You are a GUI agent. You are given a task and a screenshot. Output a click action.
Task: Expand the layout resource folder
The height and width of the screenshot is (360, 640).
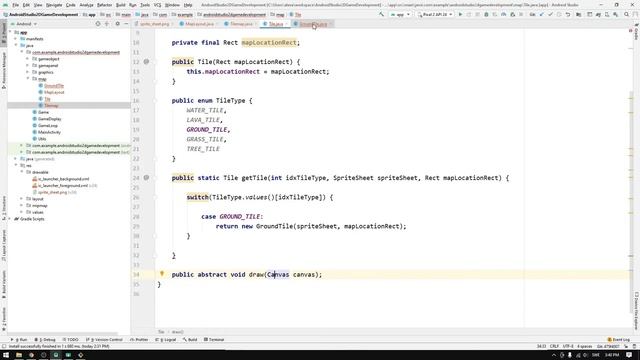click(22, 199)
